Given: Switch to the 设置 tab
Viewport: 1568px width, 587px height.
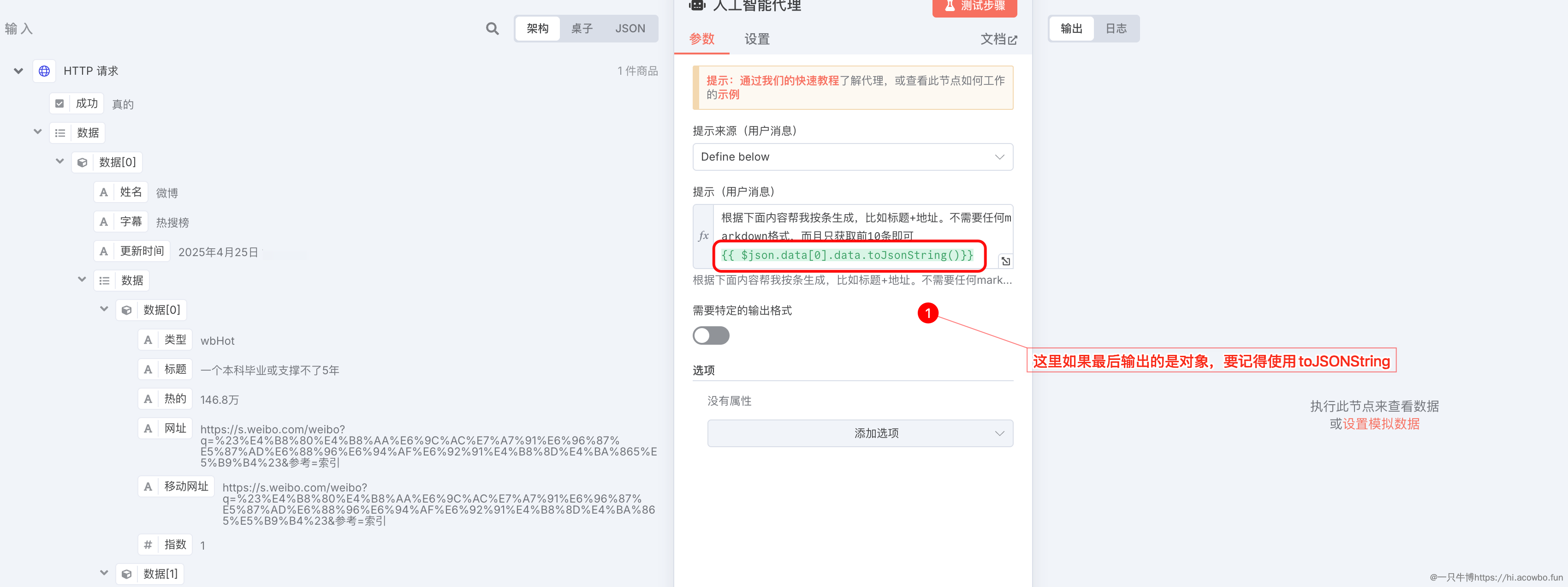Looking at the screenshot, I should (757, 40).
